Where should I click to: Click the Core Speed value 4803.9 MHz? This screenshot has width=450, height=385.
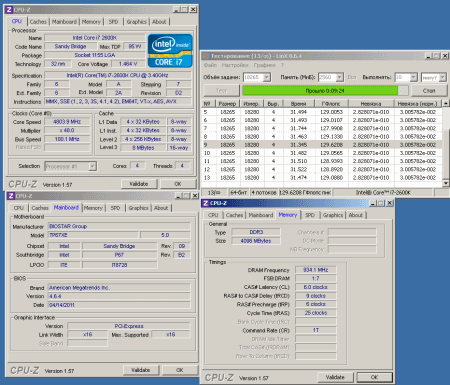coord(67,122)
